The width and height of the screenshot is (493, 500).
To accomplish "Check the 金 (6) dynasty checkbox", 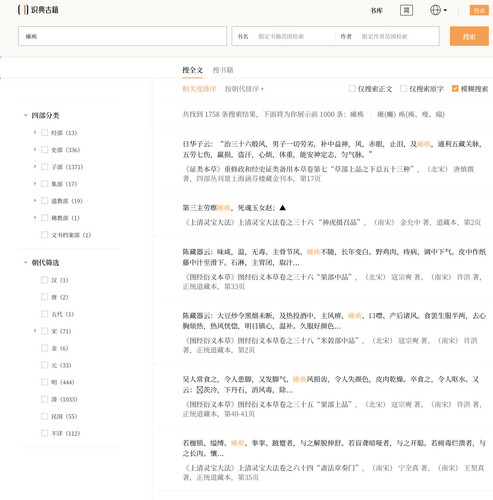I will 44,348.
